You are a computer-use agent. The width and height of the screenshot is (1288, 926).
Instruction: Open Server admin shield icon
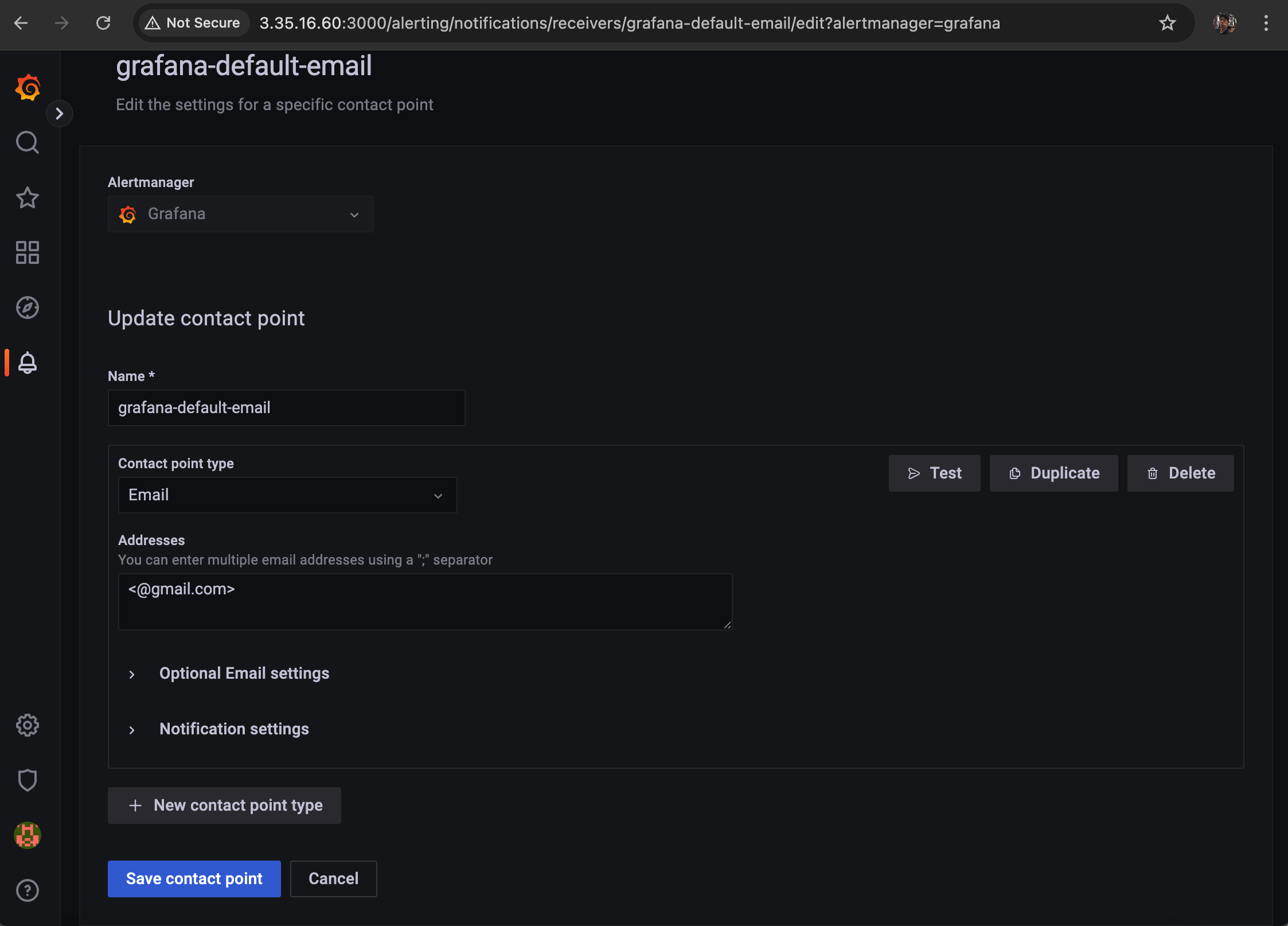[28, 780]
